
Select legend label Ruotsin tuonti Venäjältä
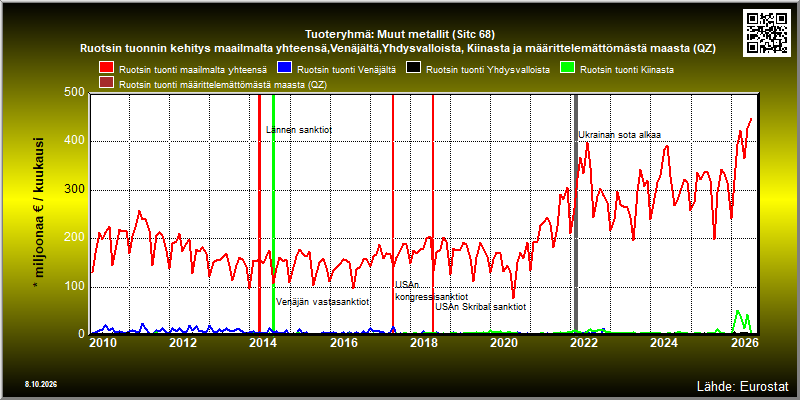pyautogui.click(x=346, y=70)
